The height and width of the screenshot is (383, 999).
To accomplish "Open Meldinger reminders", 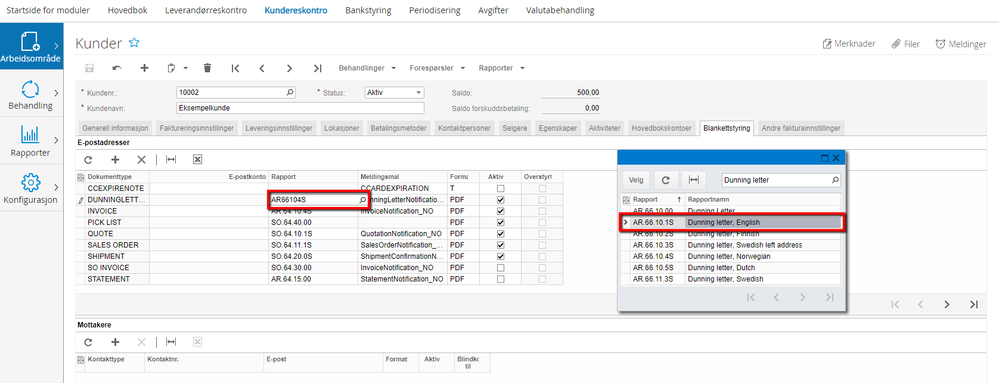I will 960,44.
